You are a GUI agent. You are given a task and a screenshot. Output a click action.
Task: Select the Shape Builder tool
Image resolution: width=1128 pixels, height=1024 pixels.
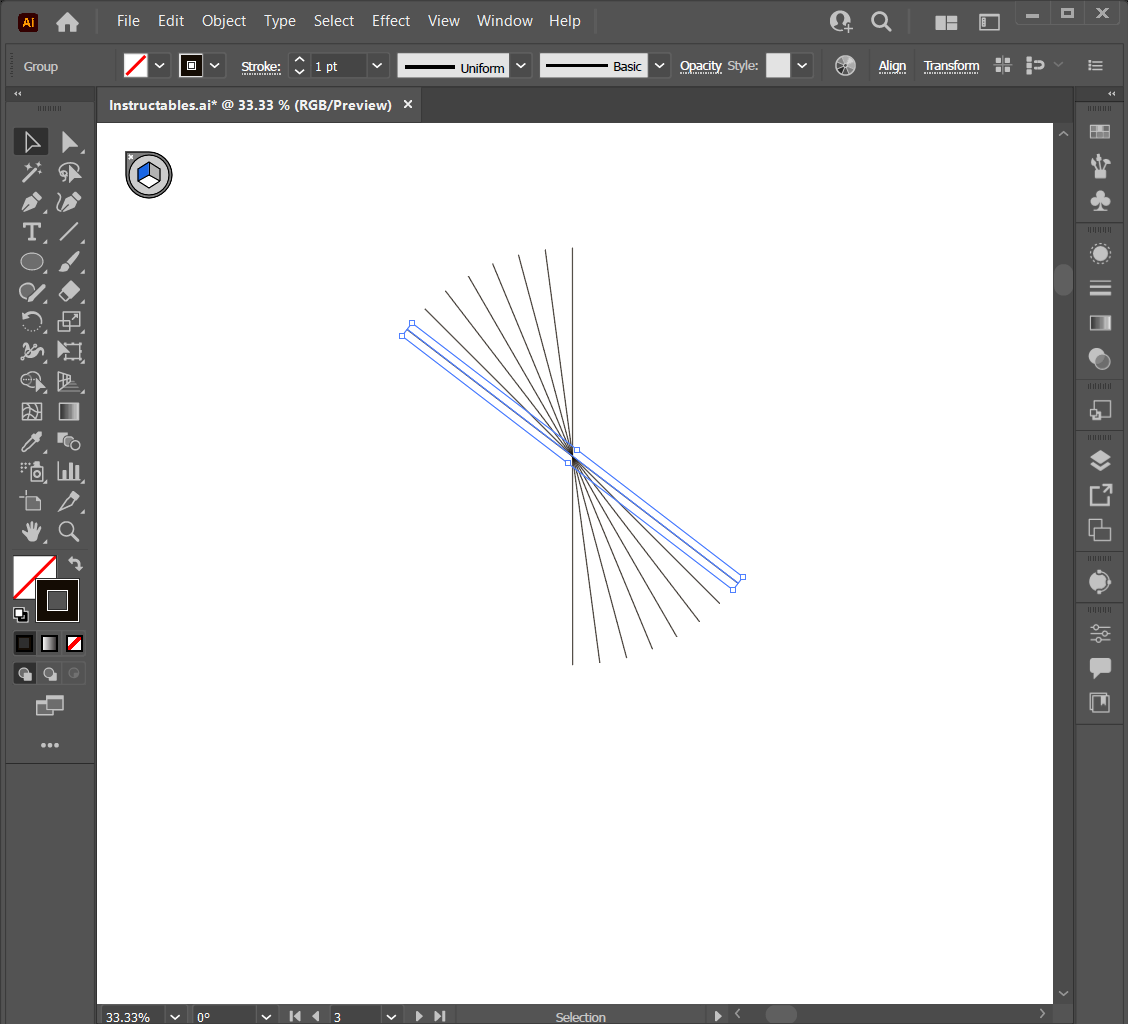(31, 381)
